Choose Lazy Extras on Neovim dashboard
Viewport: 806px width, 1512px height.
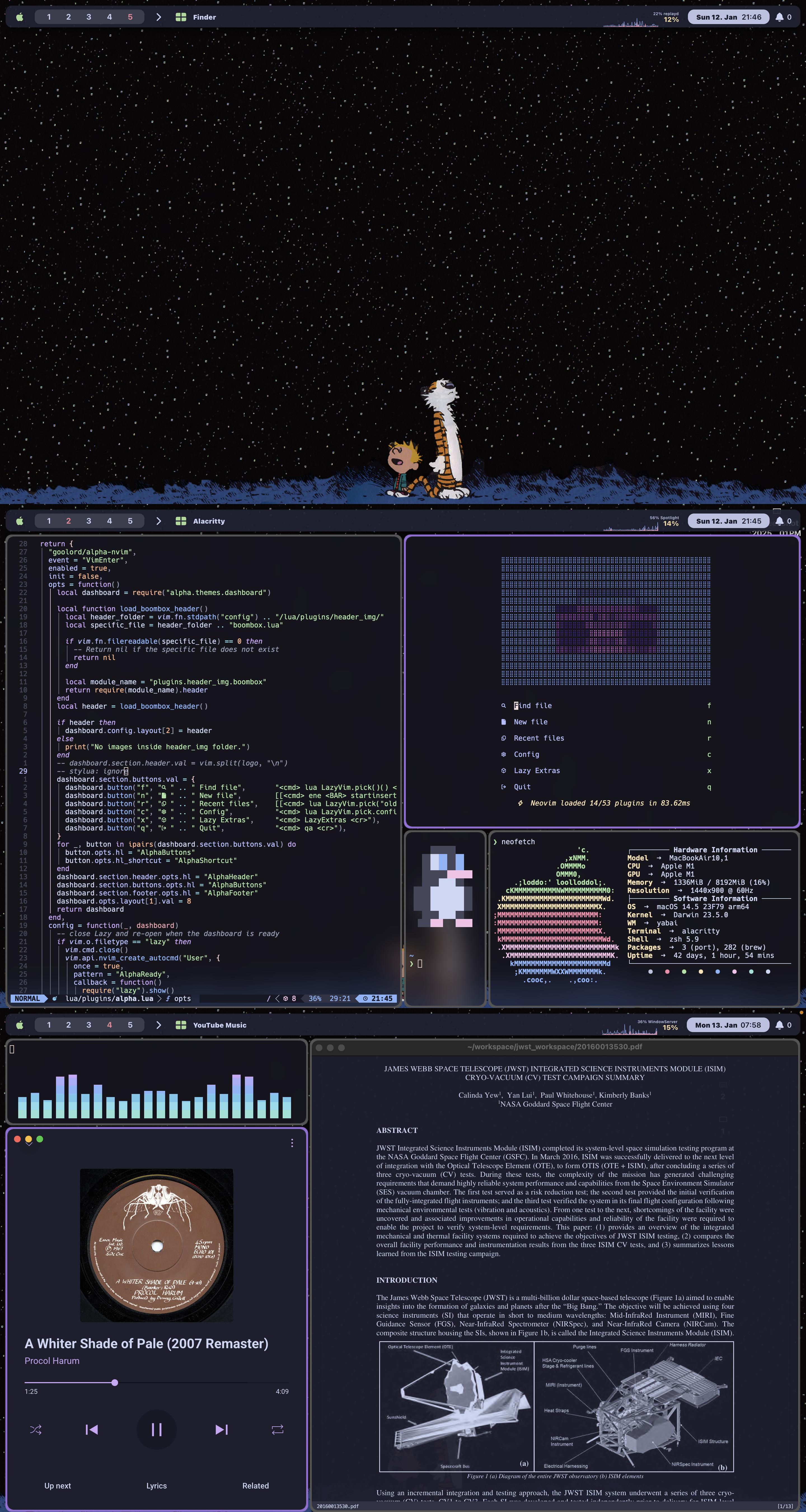[x=537, y=771]
